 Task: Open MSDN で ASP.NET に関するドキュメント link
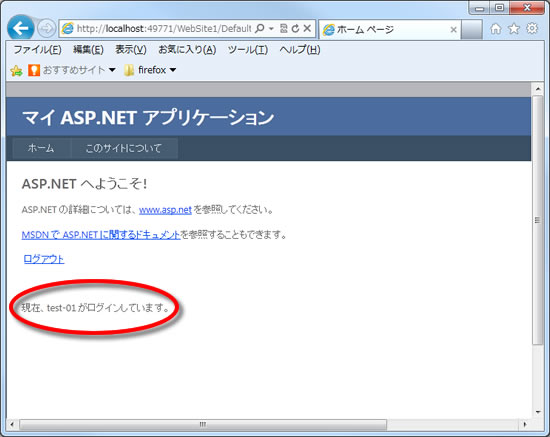pos(101,235)
